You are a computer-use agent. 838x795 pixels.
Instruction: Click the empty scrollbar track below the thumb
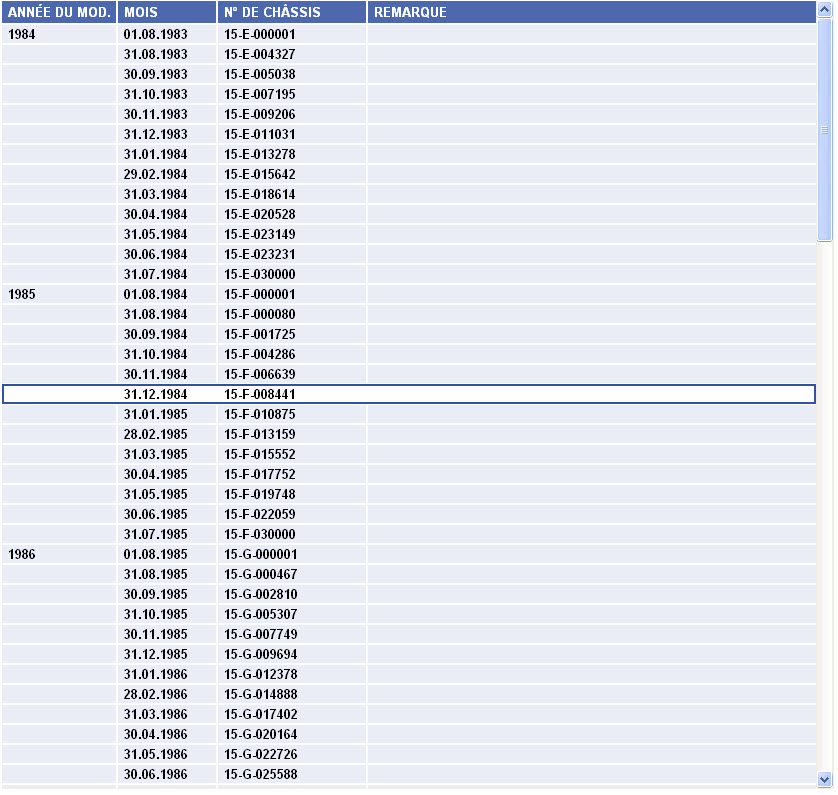point(825,500)
